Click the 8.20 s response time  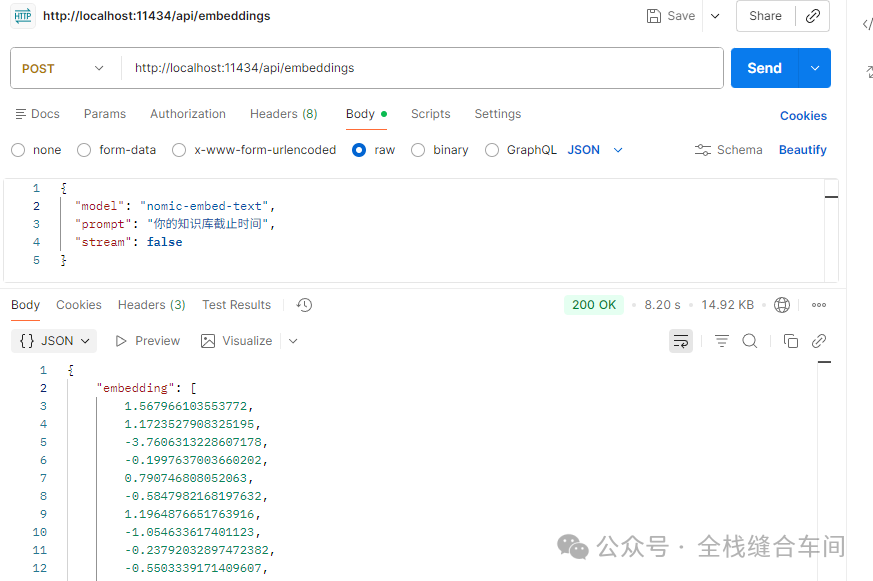pos(663,305)
